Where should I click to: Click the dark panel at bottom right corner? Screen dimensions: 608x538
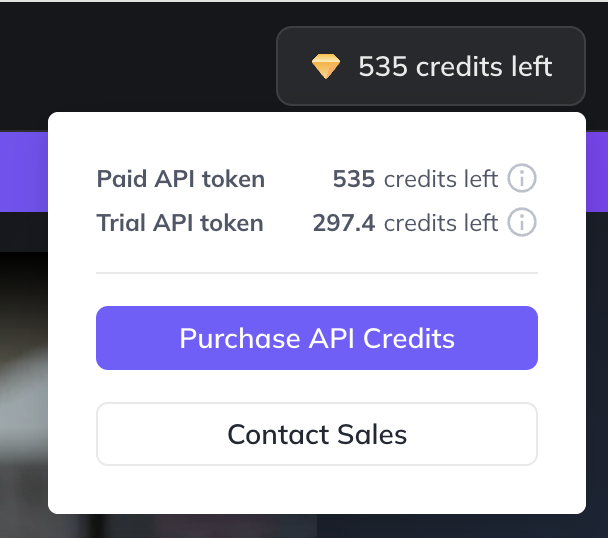click(x=597, y=525)
